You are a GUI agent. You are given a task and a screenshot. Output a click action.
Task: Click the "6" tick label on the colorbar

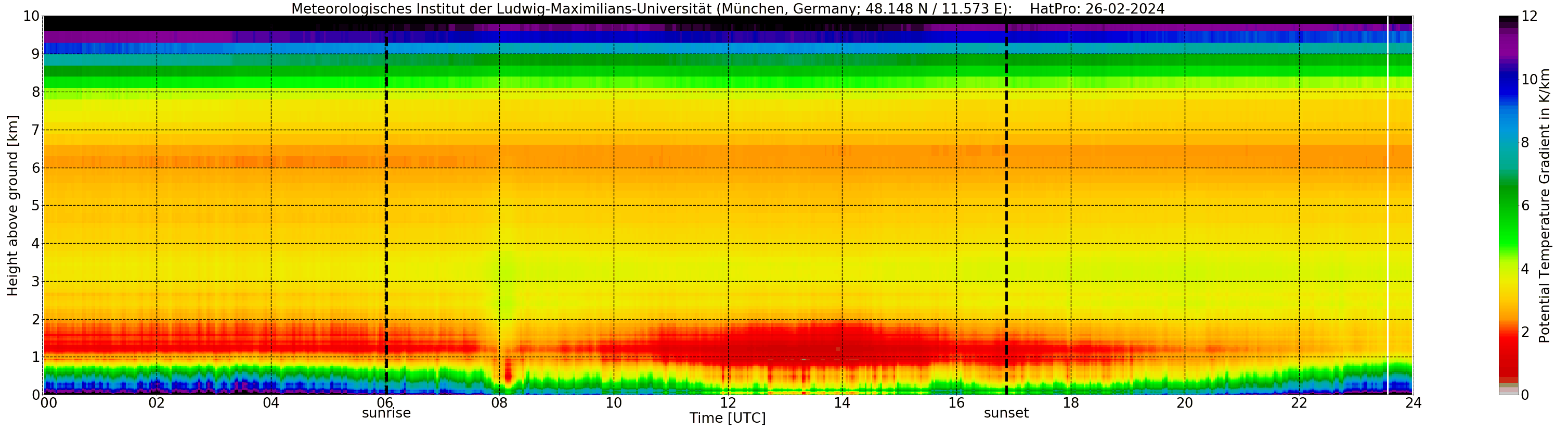tap(1525, 205)
